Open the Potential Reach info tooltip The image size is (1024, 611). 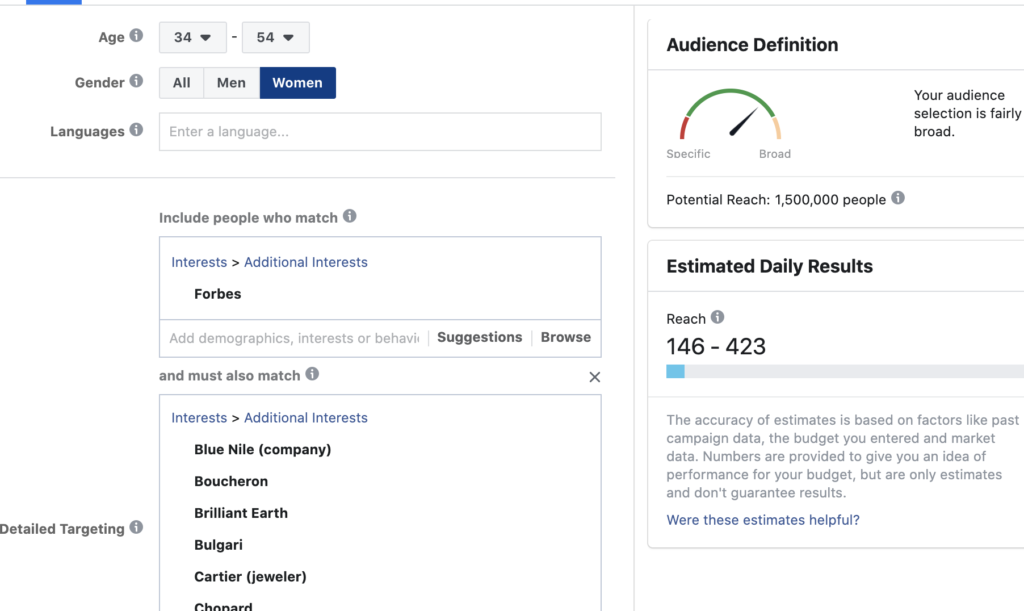(898, 198)
